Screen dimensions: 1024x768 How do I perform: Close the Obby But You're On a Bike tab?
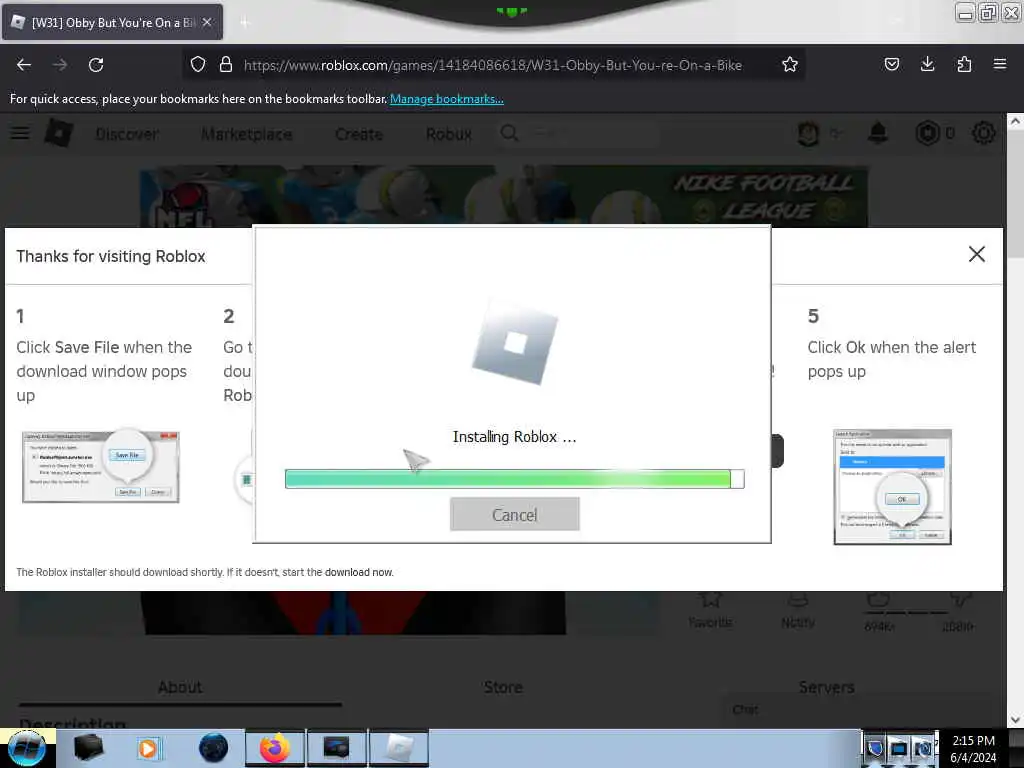(206, 22)
